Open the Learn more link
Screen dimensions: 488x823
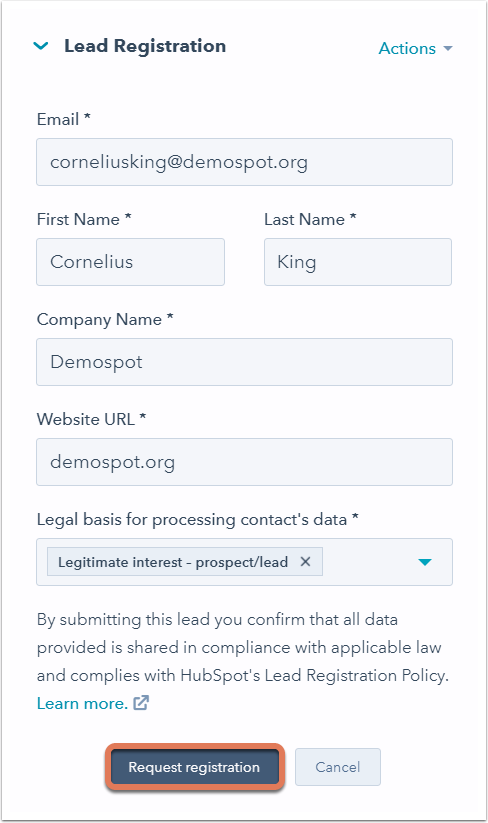click(82, 703)
